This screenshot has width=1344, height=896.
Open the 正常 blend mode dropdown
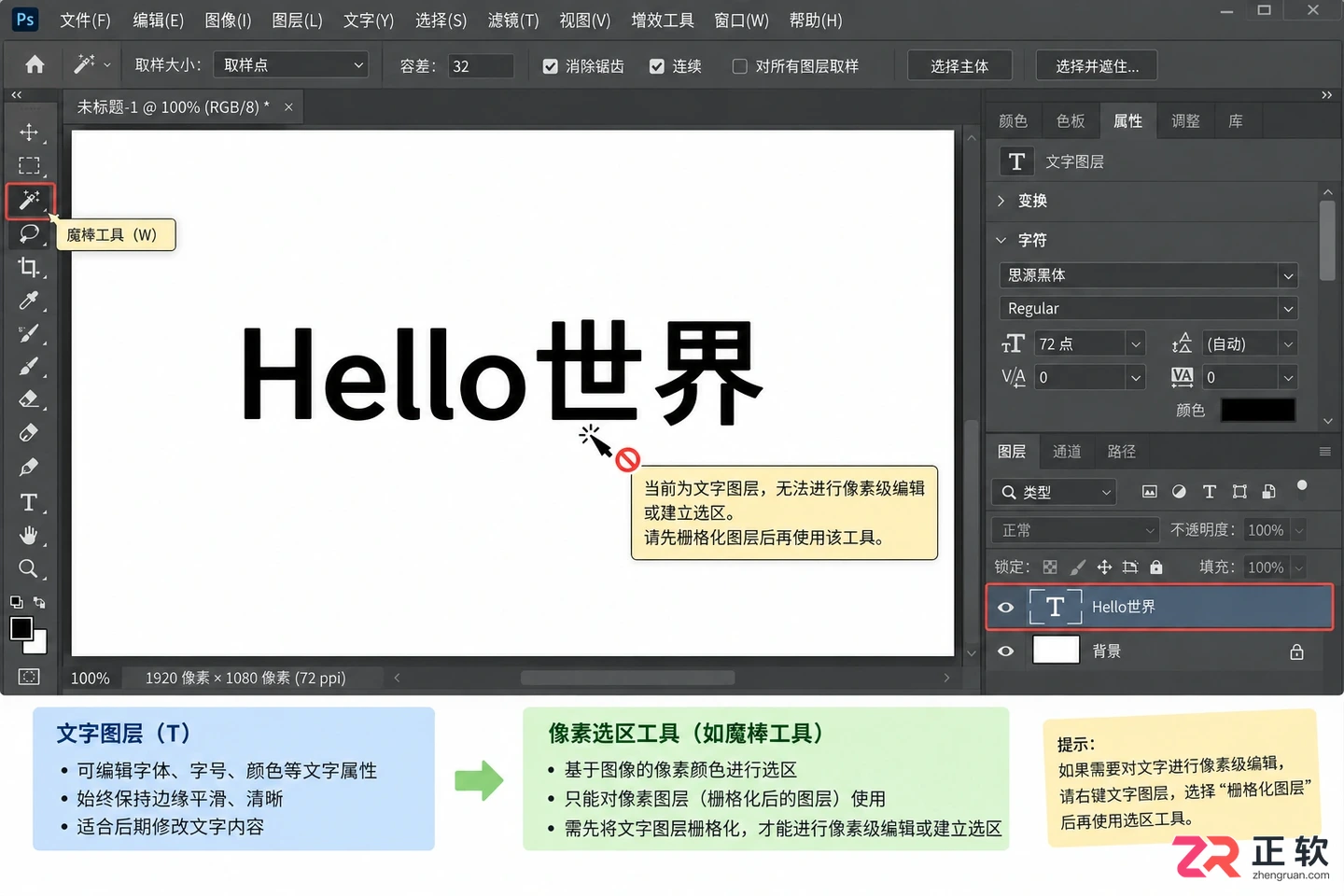1075,530
